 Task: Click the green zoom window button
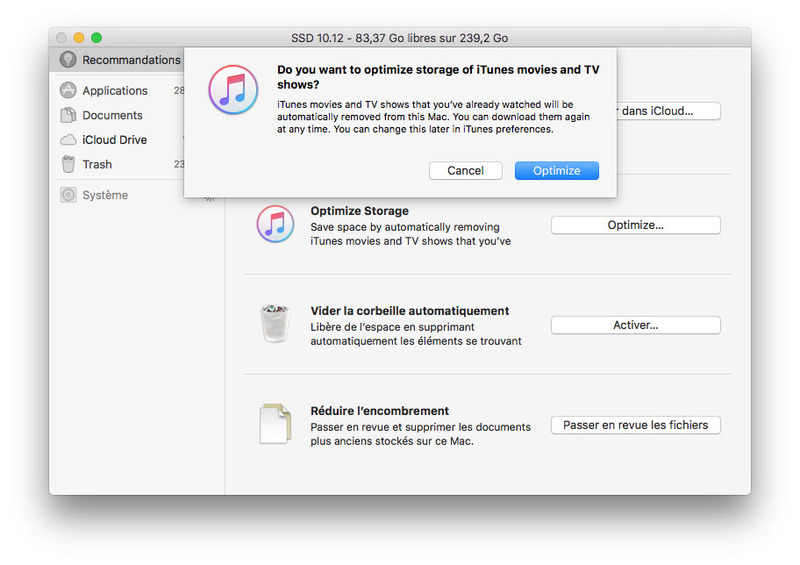(96, 38)
